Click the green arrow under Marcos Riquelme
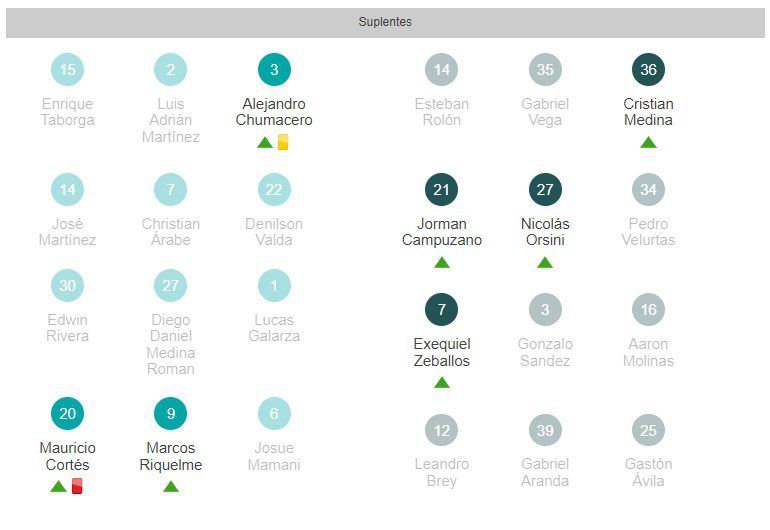770x530 pixels. pyautogui.click(x=171, y=486)
